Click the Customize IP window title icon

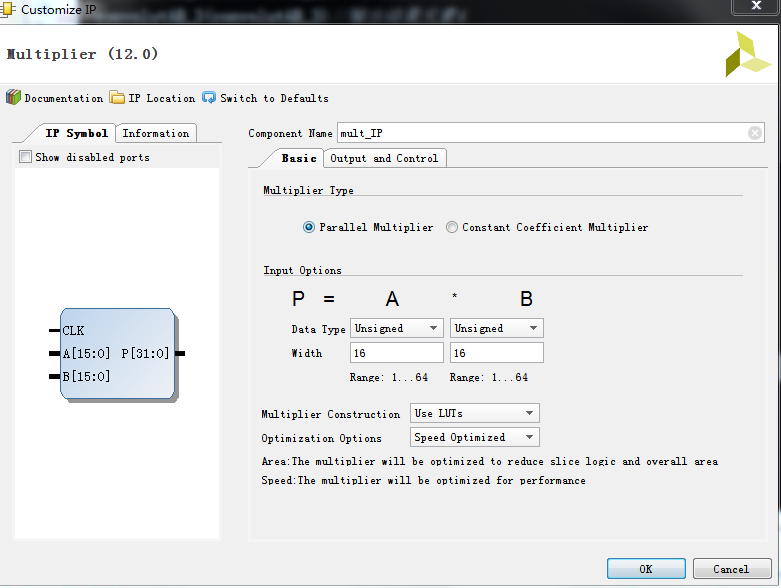(x=8, y=8)
